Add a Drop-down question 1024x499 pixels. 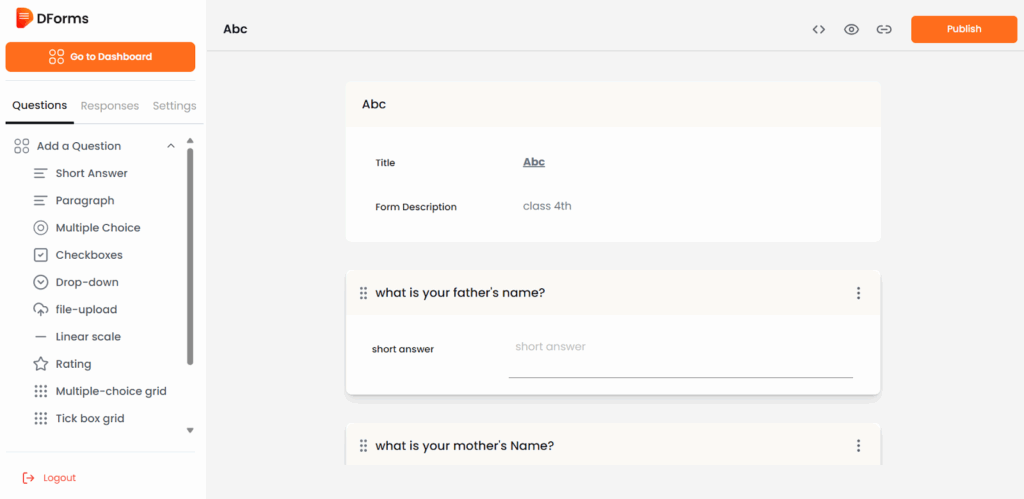(86, 282)
